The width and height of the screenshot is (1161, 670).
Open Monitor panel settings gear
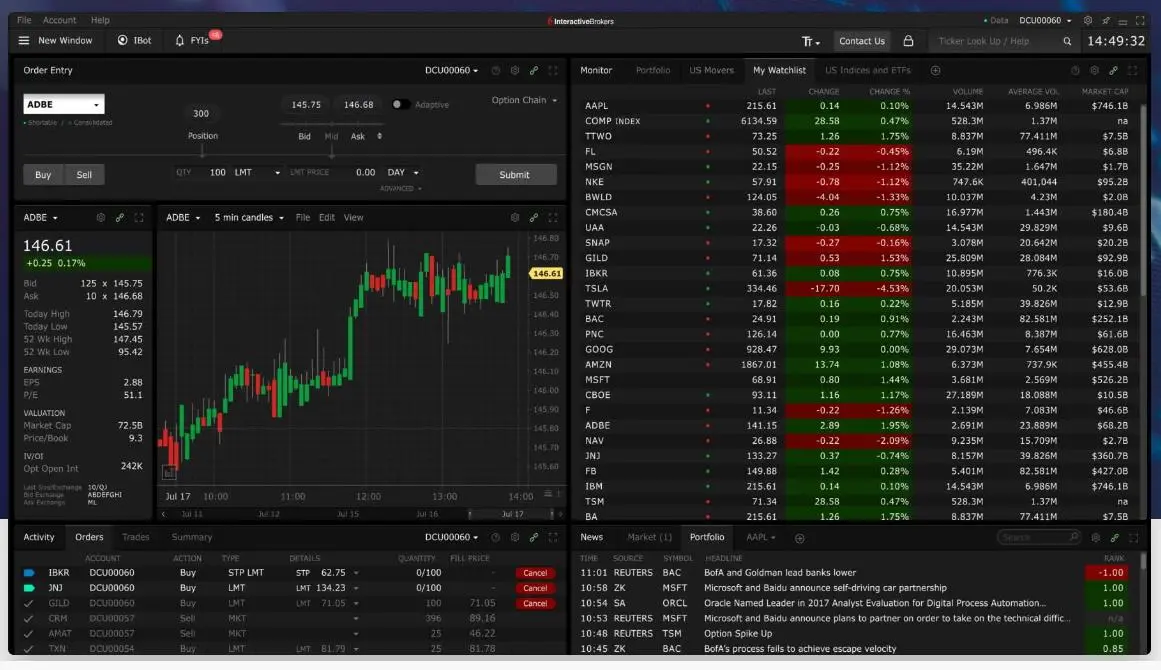point(1094,70)
